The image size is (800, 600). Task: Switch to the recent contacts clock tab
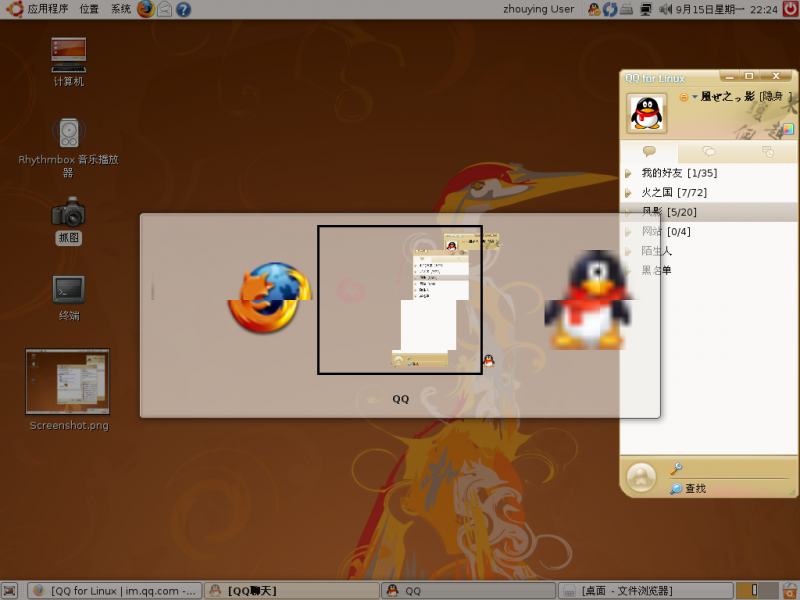pyautogui.click(x=767, y=152)
